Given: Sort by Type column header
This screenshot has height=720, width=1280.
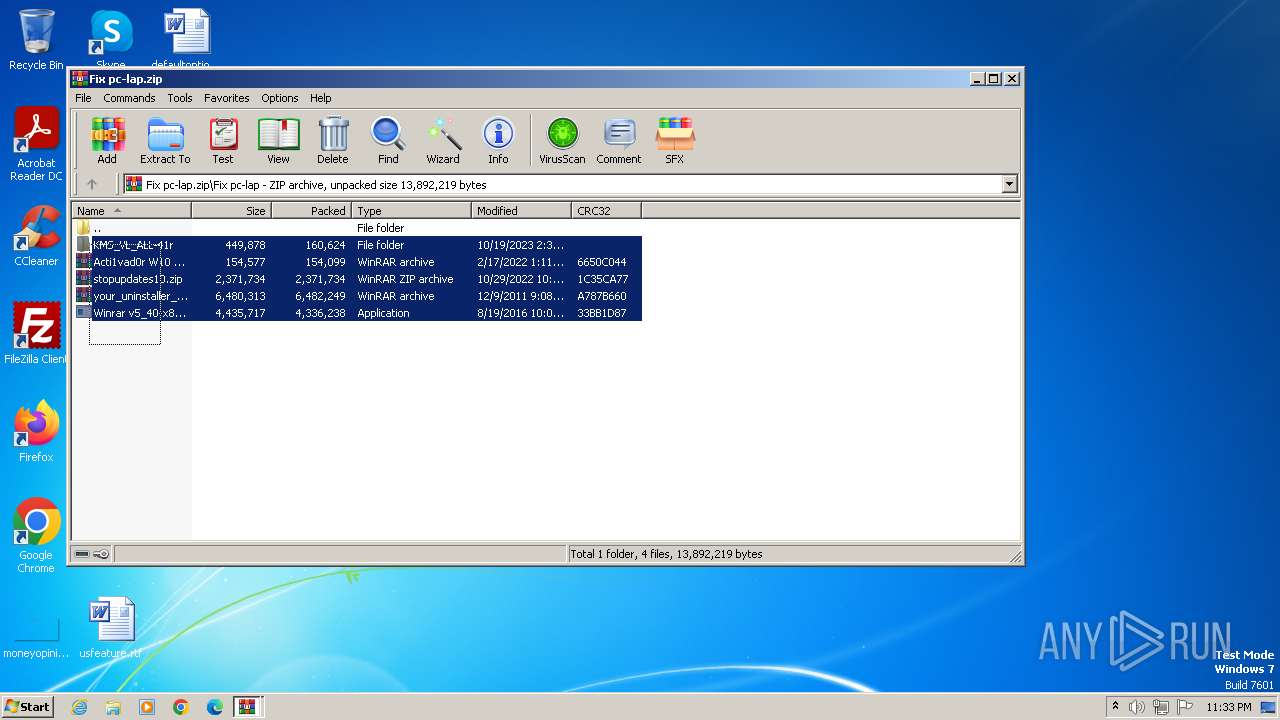Looking at the screenshot, I should point(411,211).
